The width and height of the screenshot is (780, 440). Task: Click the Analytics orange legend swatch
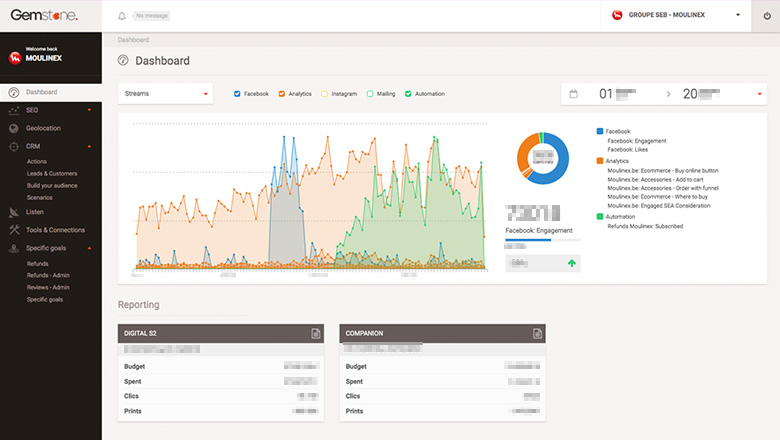[x=600, y=161]
